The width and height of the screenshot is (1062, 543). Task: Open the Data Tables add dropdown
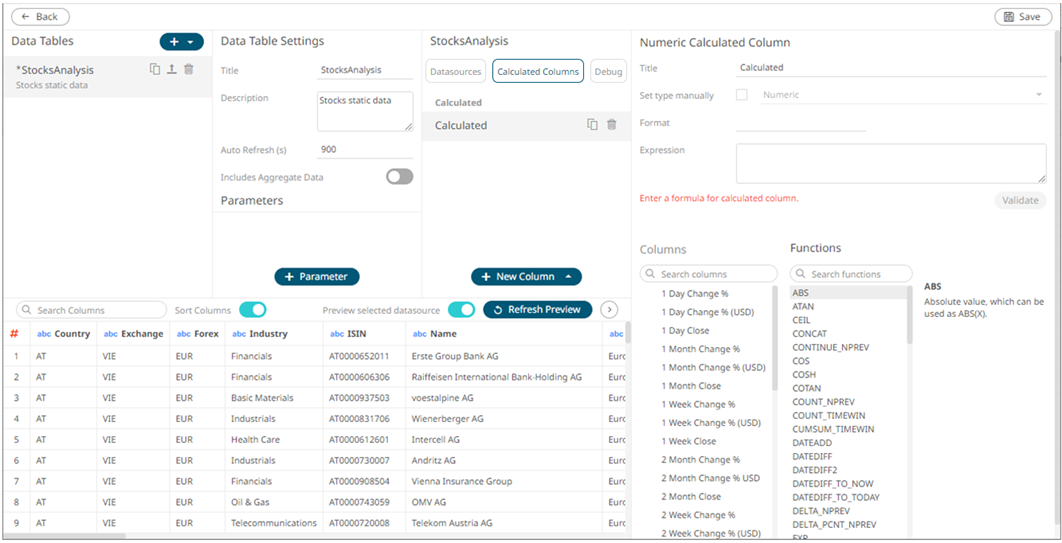click(181, 42)
